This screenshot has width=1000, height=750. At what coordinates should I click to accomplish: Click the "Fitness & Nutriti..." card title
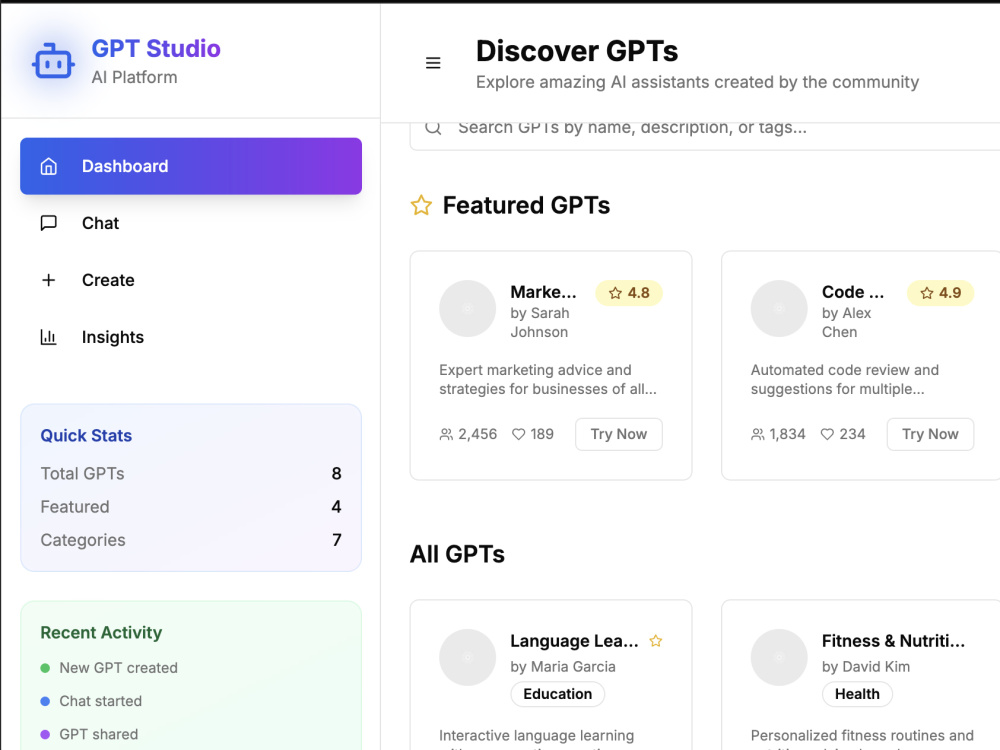893,641
